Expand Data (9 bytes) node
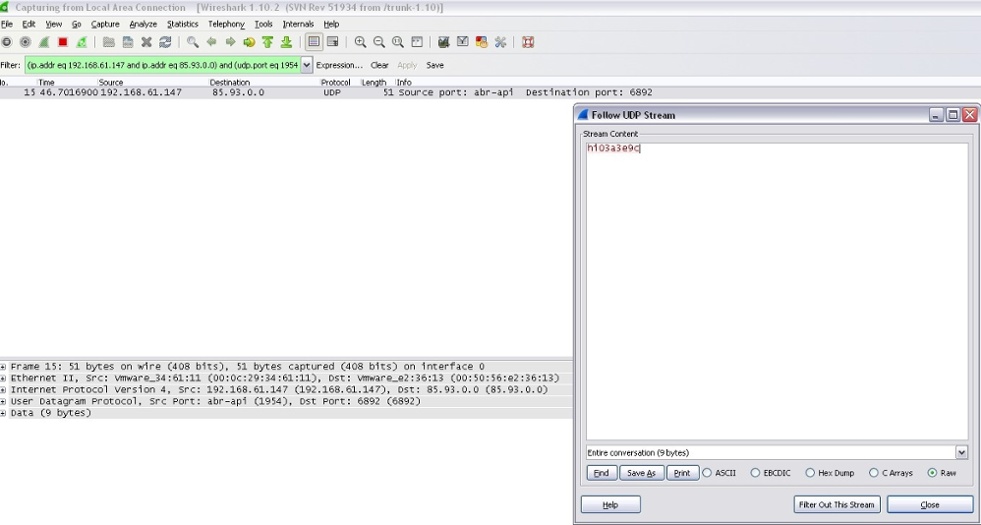The height and width of the screenshot is (525, 981). point(4,413)
